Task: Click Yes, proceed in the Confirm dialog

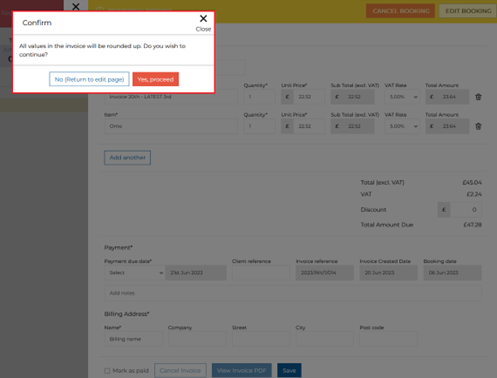Action: (x=156, y=79)
